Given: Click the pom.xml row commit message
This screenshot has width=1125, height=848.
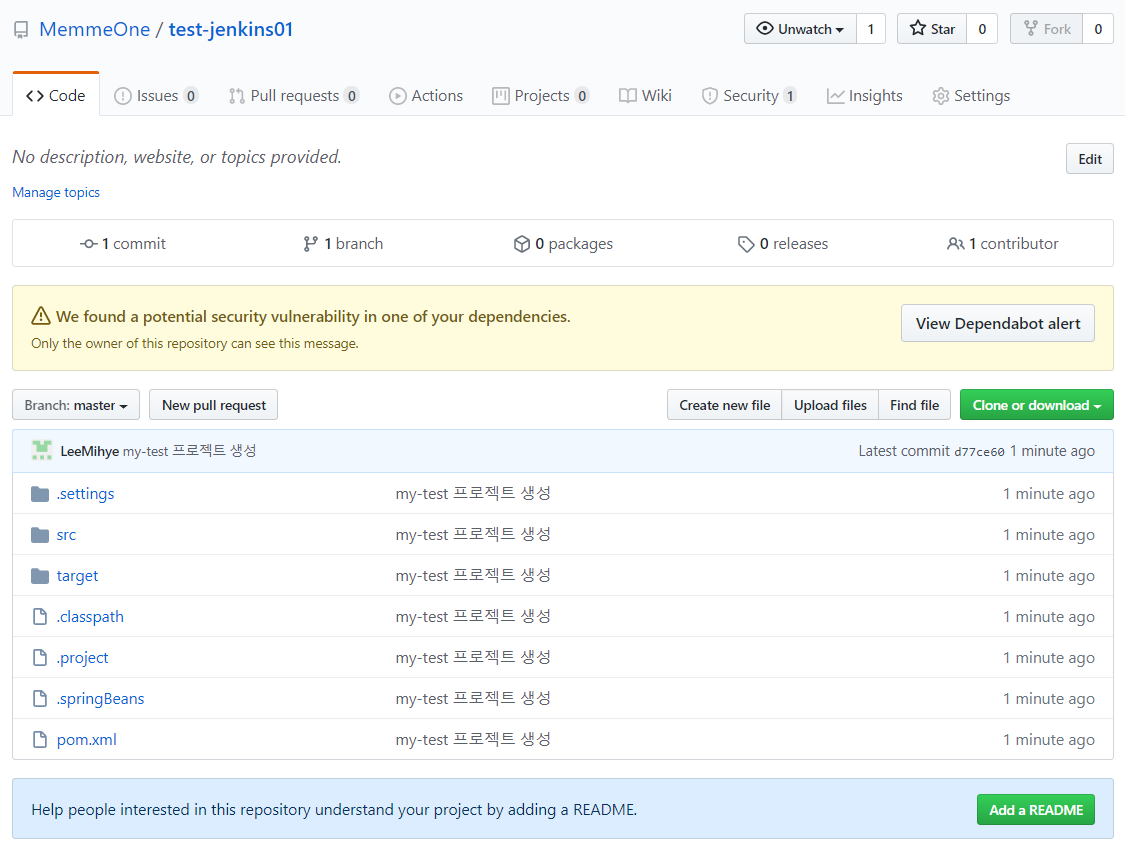Looking at the screenshot, I should (x=473, y=739).
